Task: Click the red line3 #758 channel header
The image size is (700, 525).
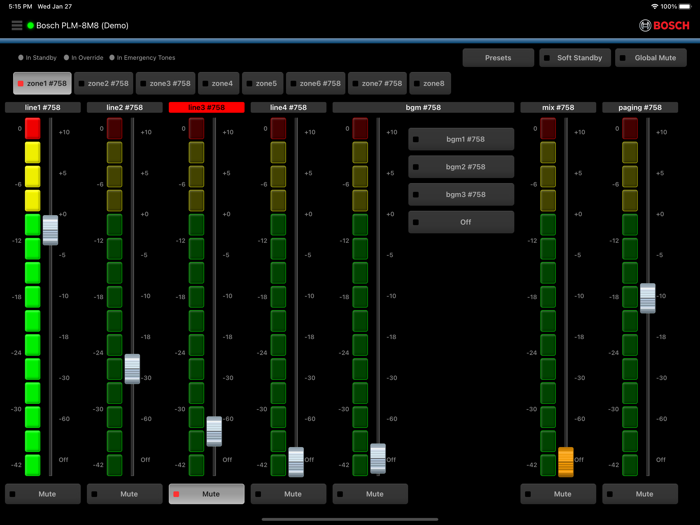Action: (207, 108)
